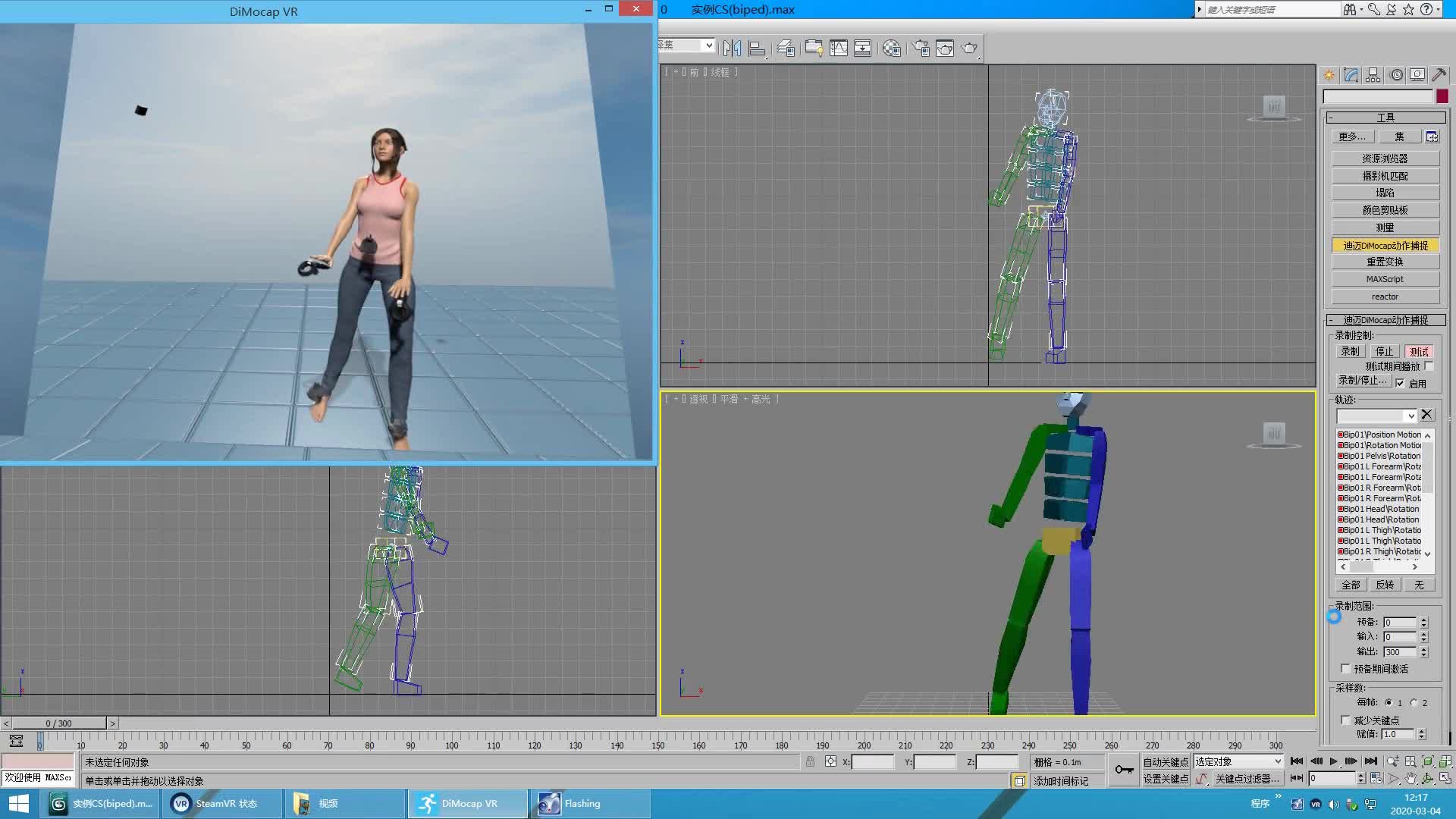Click the 输出 value field showing 300
The width and height of the screenshot is (1456, 819).
(1400, 651)
